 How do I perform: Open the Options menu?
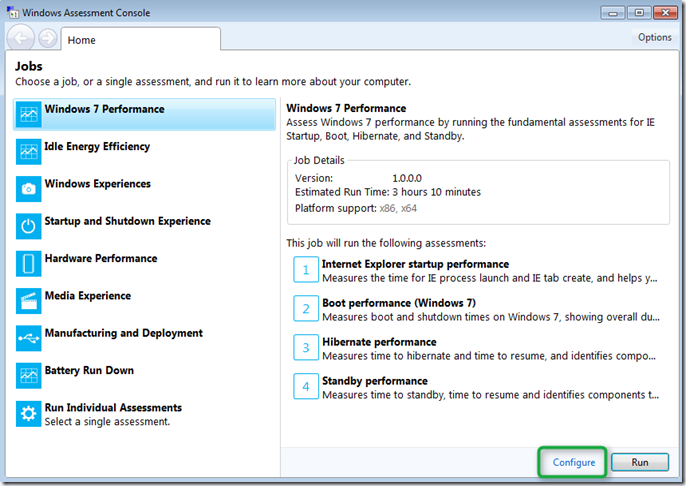654,37
